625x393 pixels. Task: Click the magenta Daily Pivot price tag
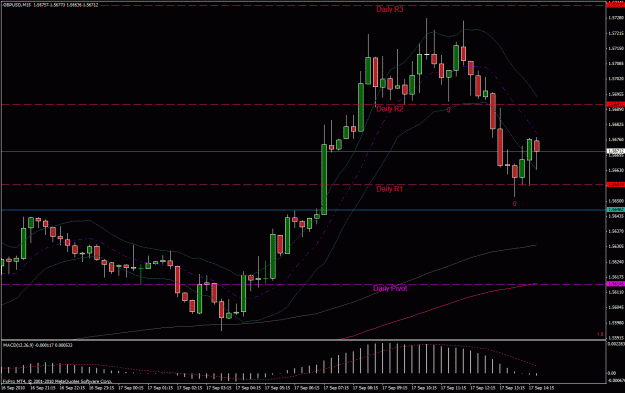[x=615, y=284]
